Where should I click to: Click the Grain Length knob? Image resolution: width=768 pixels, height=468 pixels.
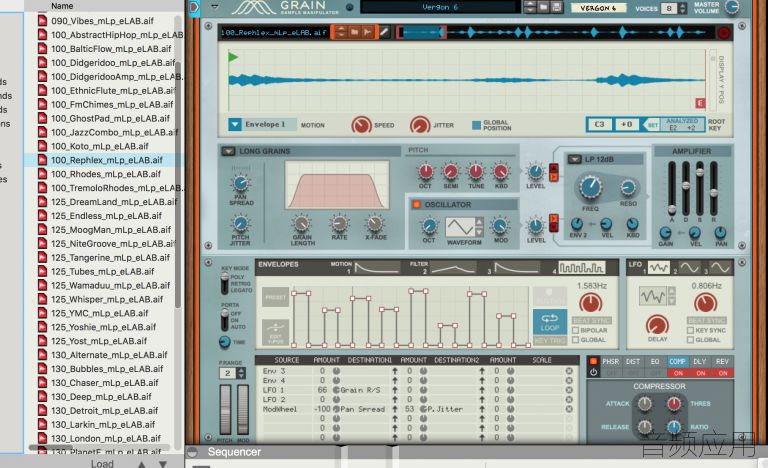(x=302, y=224)
